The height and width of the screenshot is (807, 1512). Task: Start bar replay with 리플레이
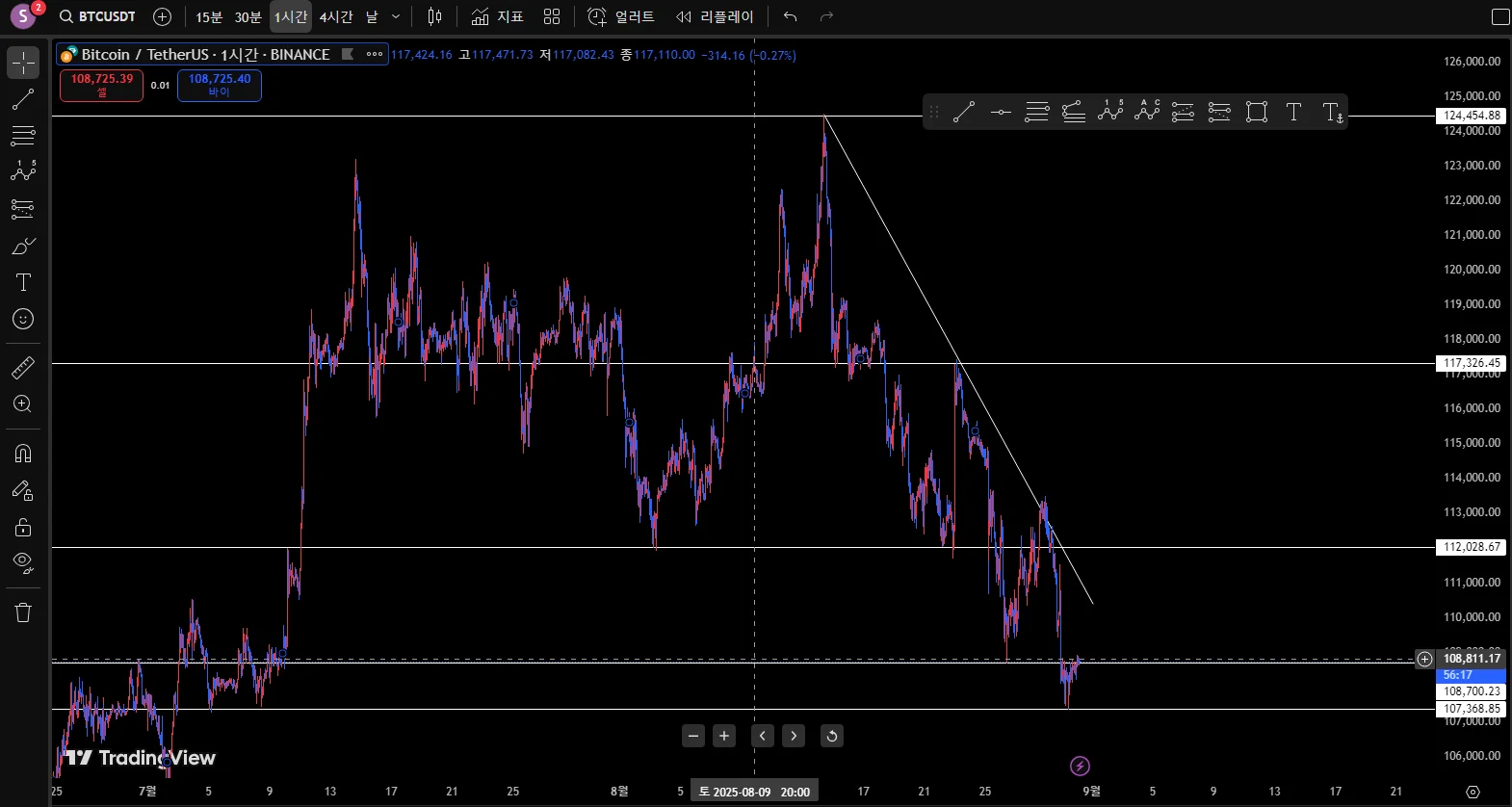tap(715, 16)
